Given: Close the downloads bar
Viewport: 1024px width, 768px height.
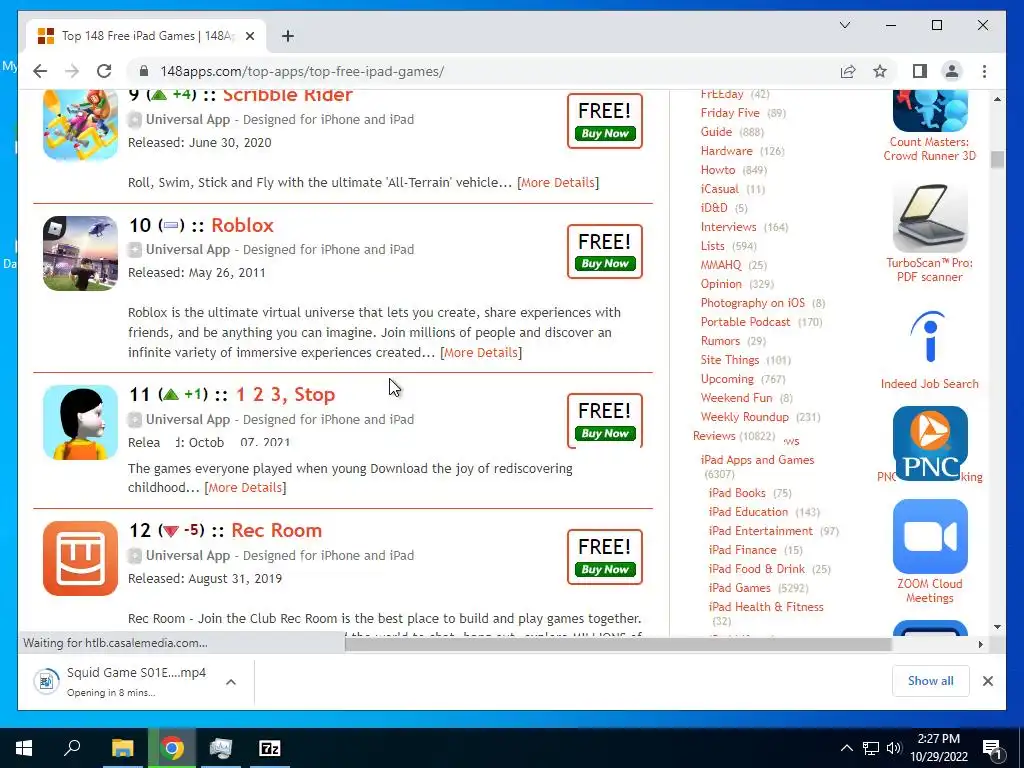Looking at the screenshot, I should pyautogui.click(x=987, y=680).
